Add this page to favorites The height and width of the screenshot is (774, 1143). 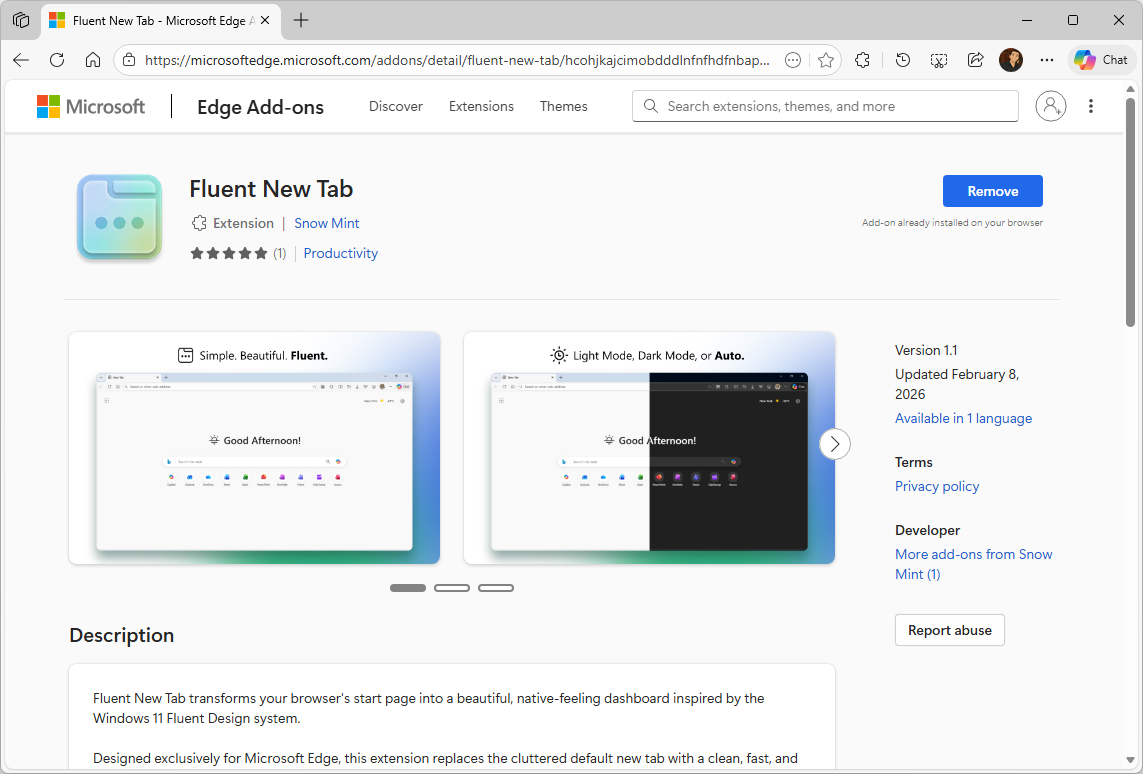tap(826, 59)
